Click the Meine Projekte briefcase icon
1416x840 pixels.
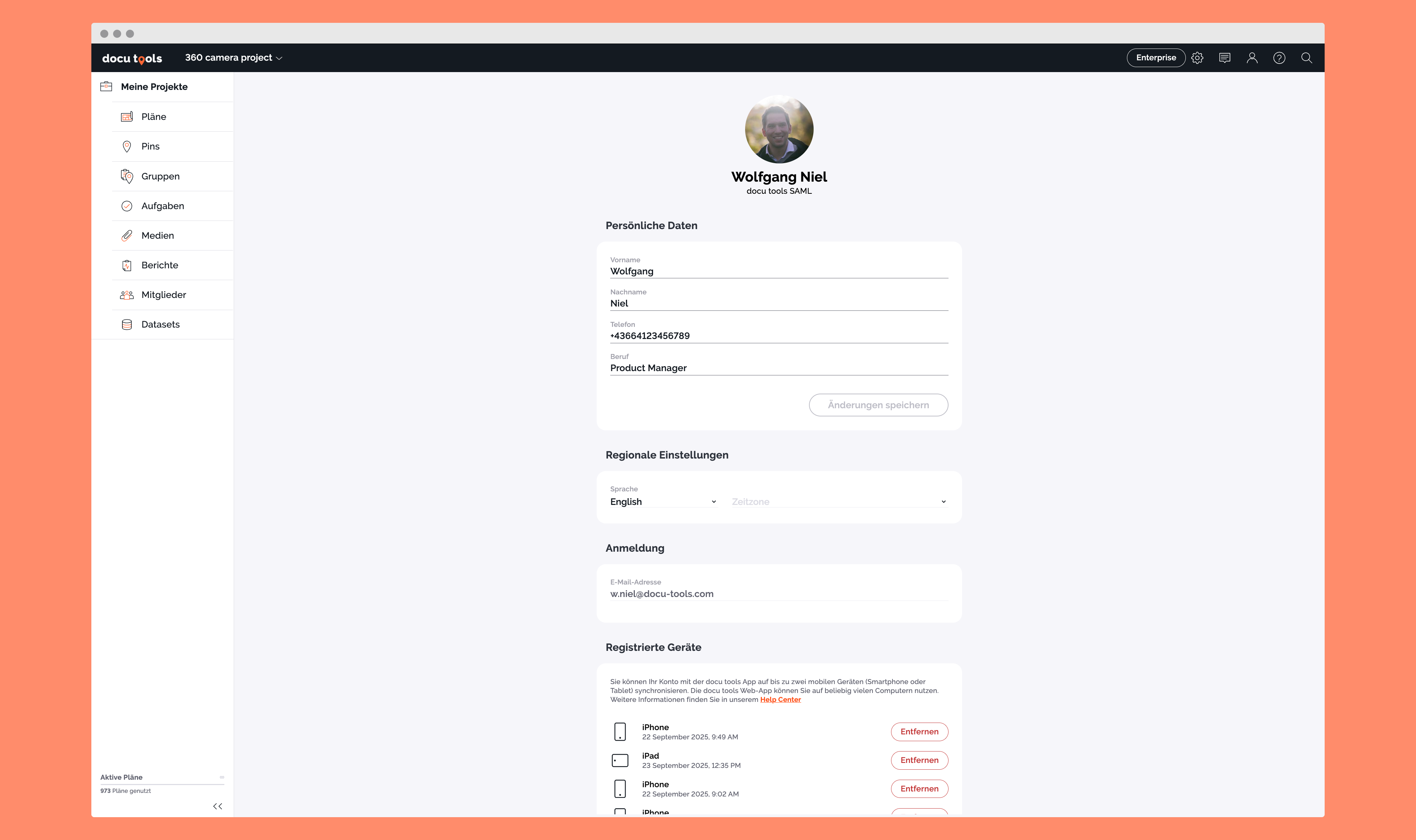[106, 87]
